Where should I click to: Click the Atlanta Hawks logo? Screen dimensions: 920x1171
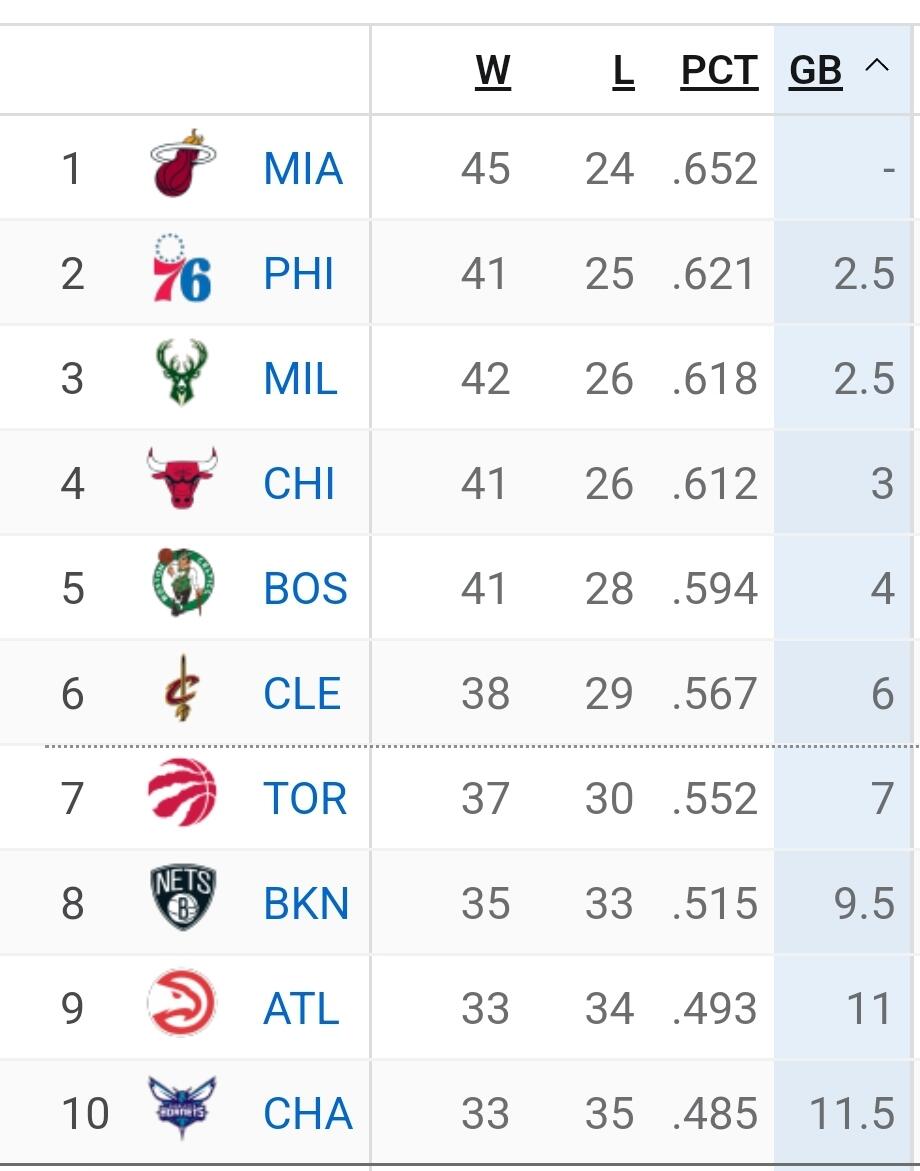182,1004
